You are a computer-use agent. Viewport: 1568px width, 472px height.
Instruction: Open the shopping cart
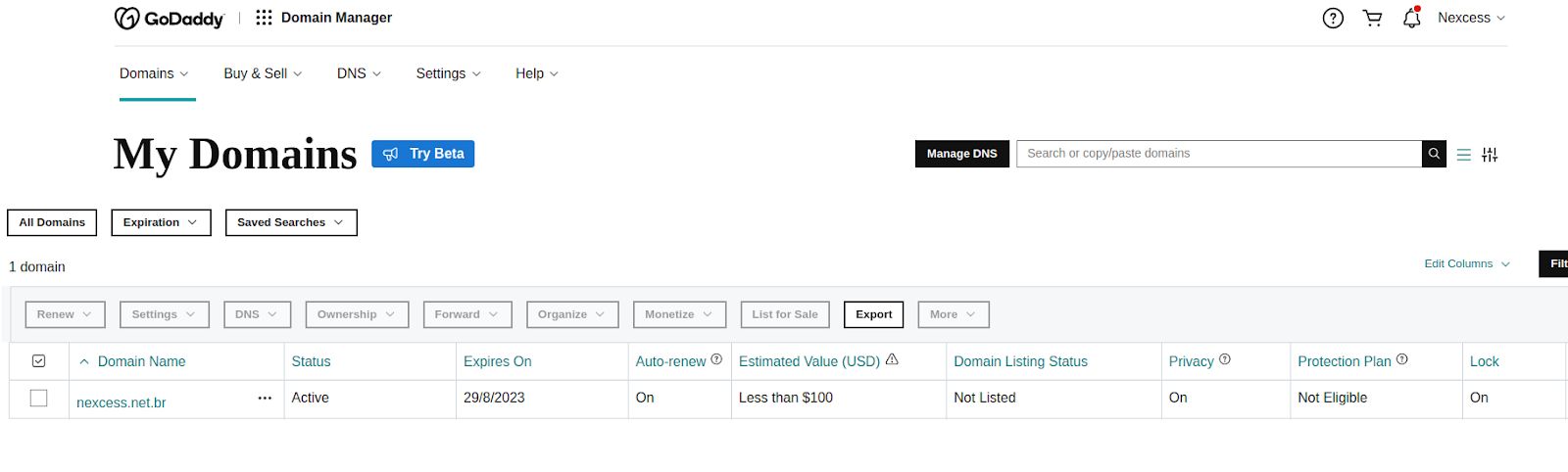[1372, 18]
